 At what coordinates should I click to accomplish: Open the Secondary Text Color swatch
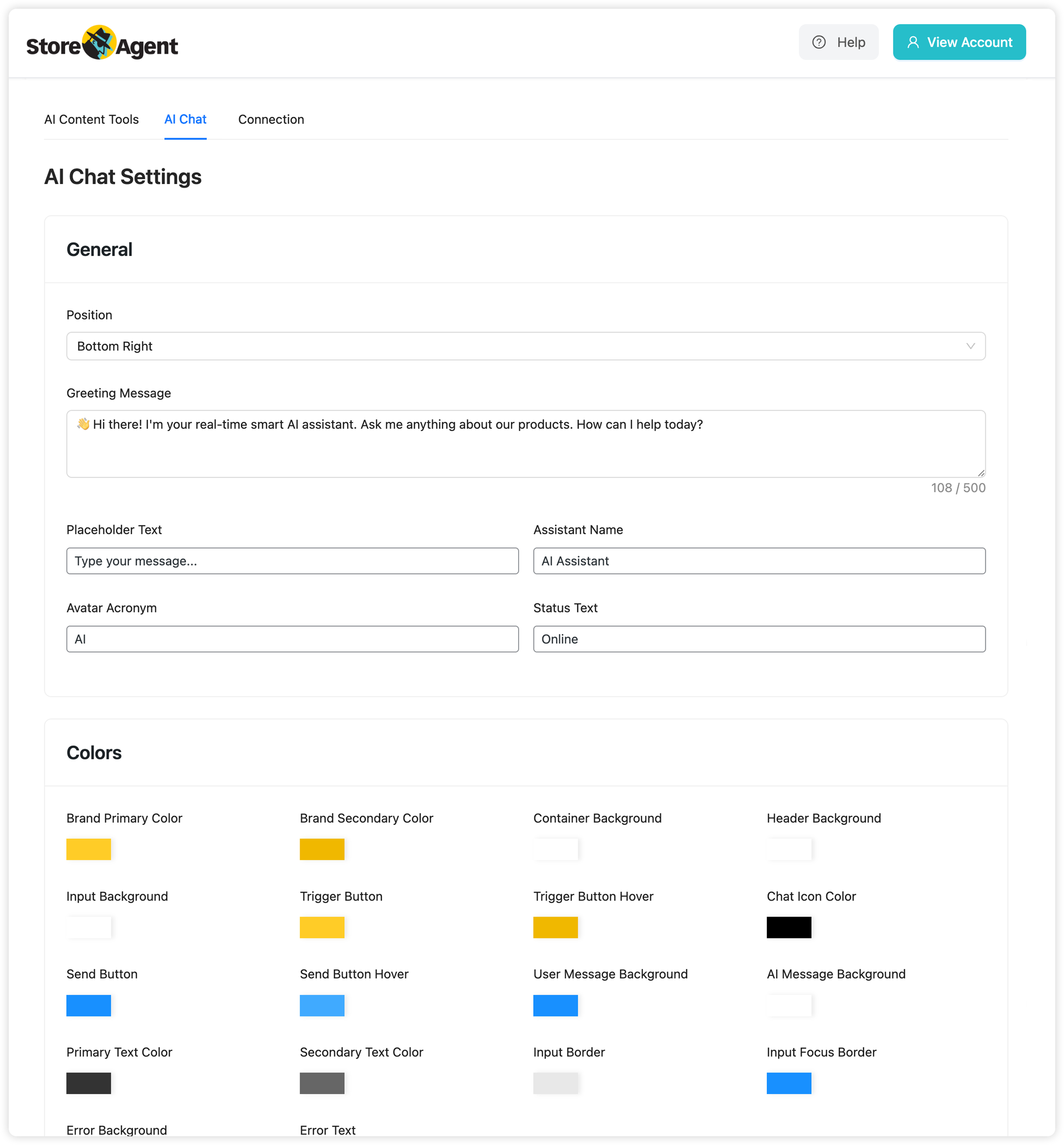(322, 1083)
